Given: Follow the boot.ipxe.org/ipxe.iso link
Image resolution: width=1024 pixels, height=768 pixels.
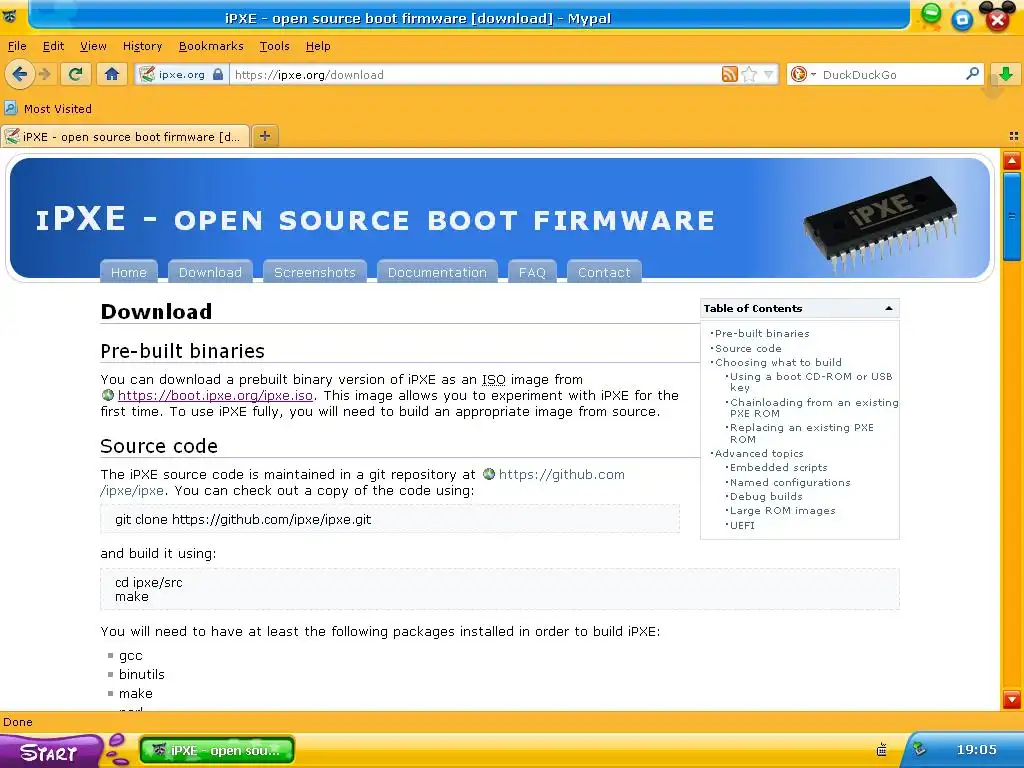Looking at the screenshot, I should tap(215, 395).
